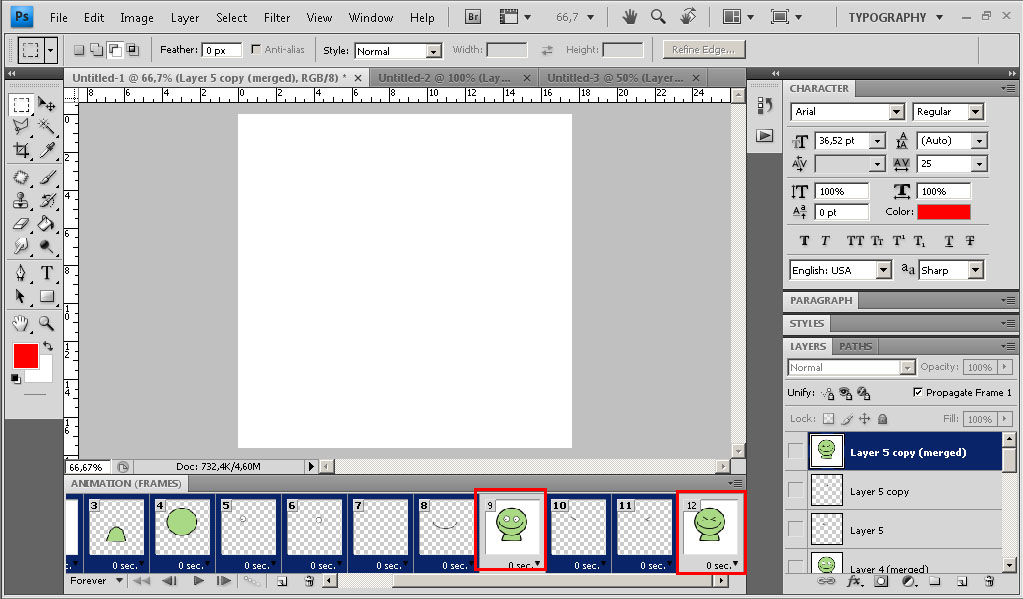Screen dimensions: 1023x599
Task: Go to the next animation frame
Action: (x=223, y=580)
